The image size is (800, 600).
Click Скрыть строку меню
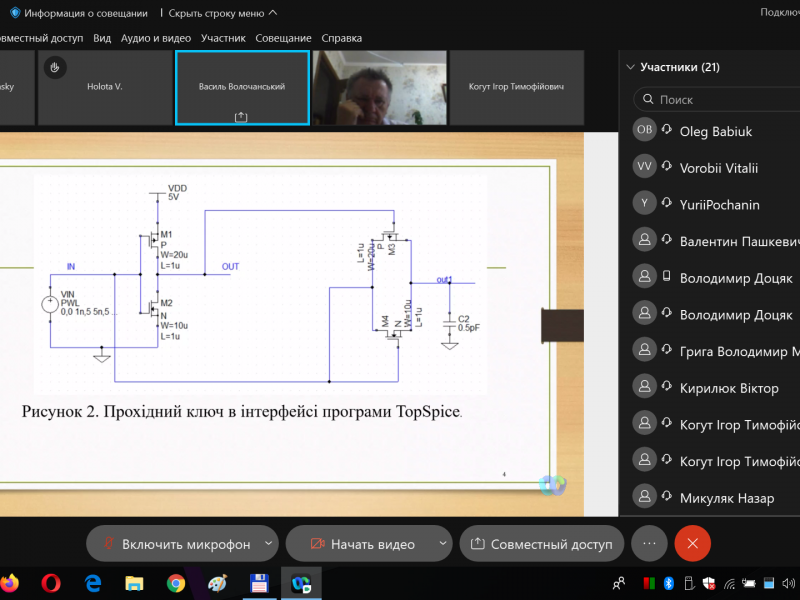click(223, 13)
